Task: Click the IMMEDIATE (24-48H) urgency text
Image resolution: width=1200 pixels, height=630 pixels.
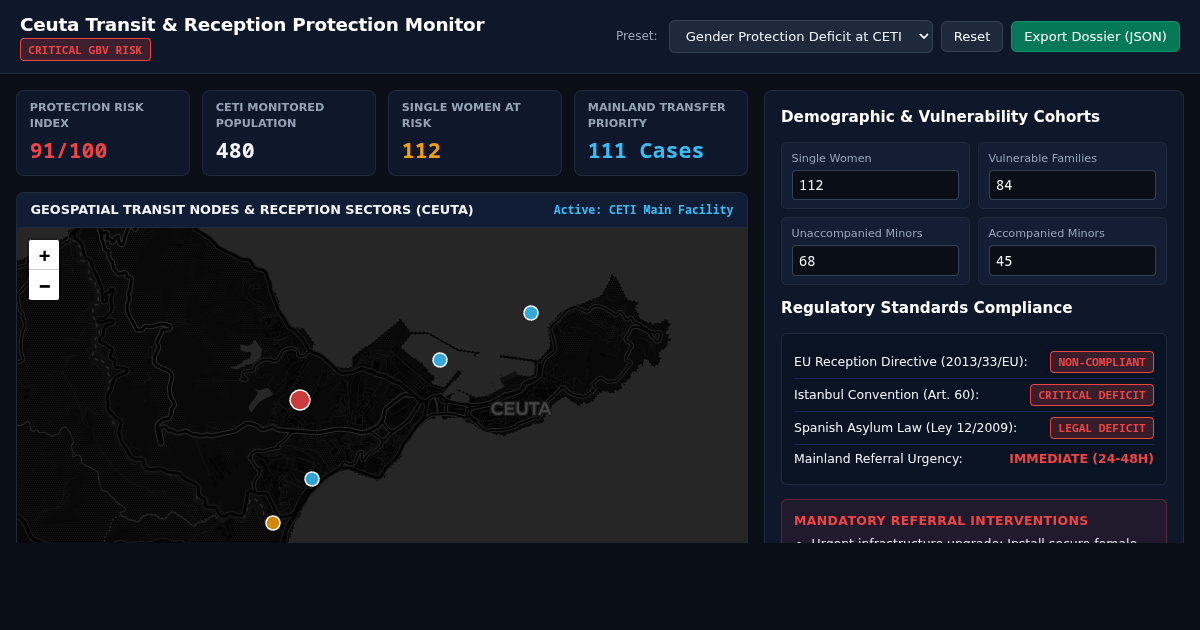Action: coord(1081,459)
